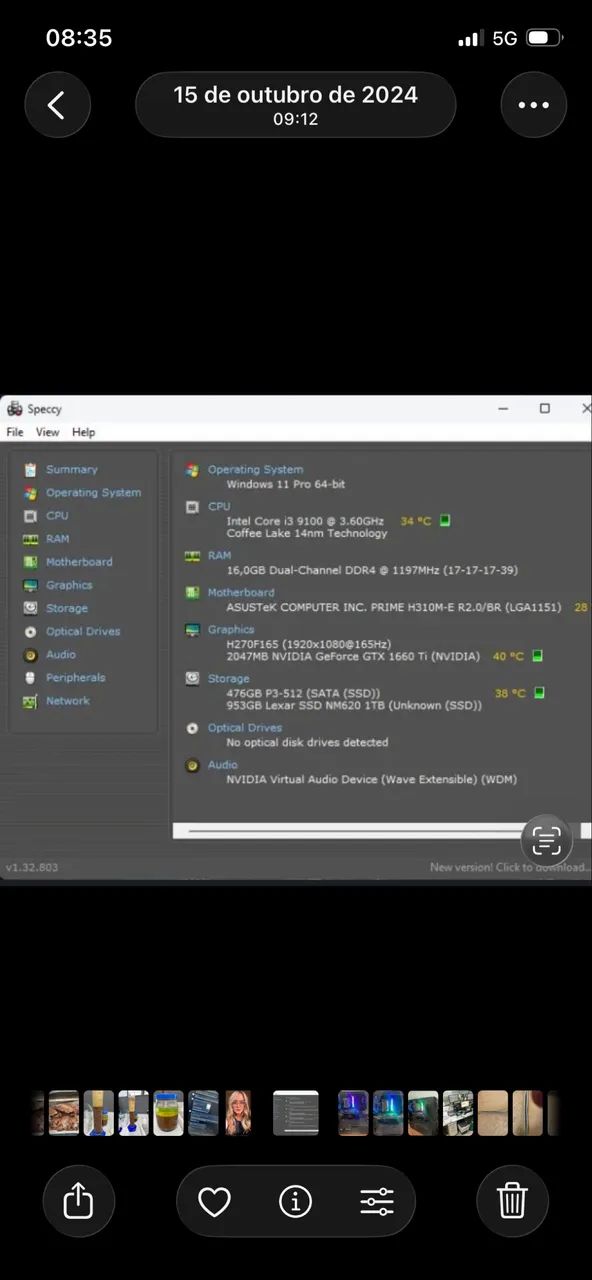Tap the 08:35 clock in status bar
Screen dimensions: 592x1280
[x=79, y=38]
